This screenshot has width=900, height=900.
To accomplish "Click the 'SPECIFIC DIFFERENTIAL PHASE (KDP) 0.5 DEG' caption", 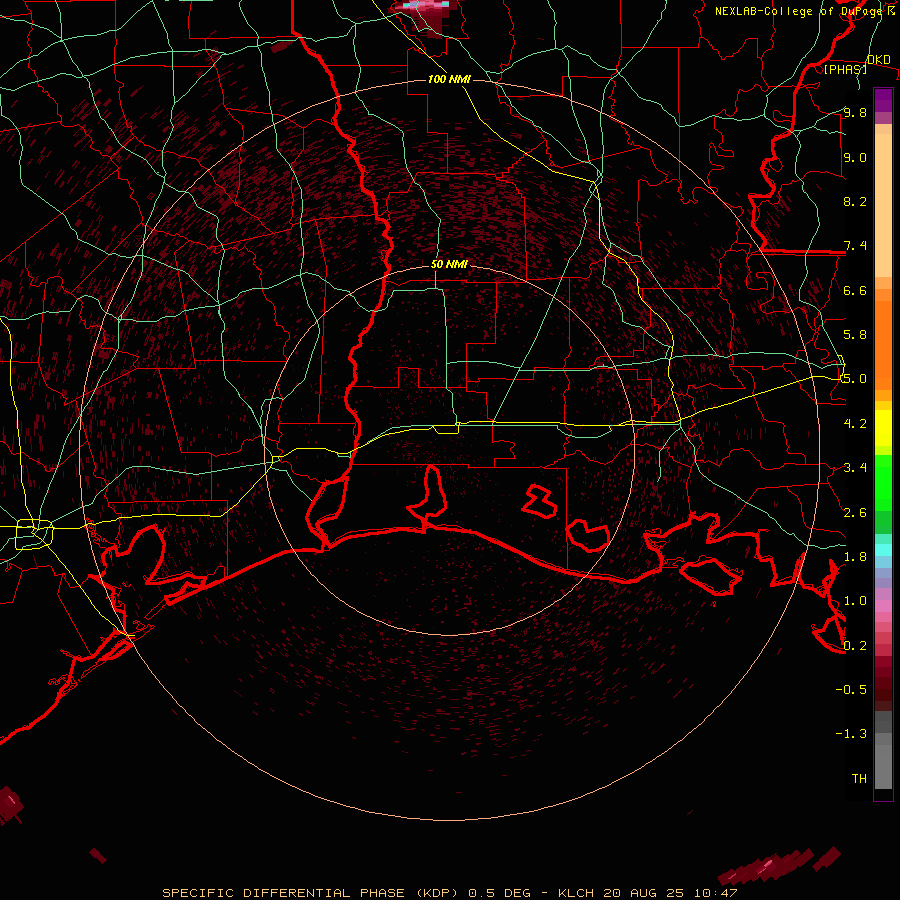I will coord(346,893).
